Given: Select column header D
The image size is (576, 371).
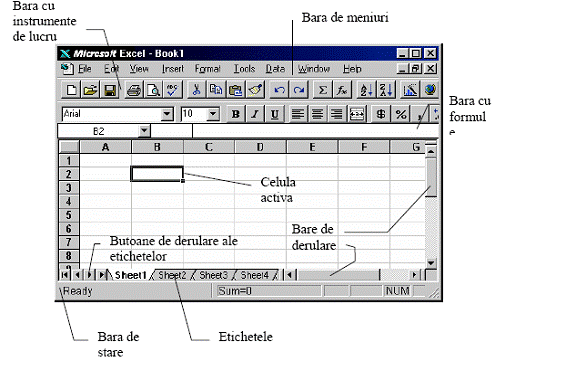Looking at the screenshot, I should [260, 147].
